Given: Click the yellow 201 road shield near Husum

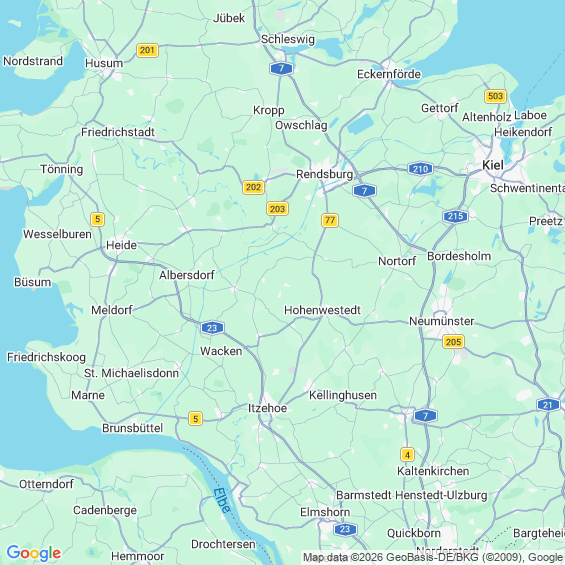Looking at the screenshot, I should tap(147, 50).
